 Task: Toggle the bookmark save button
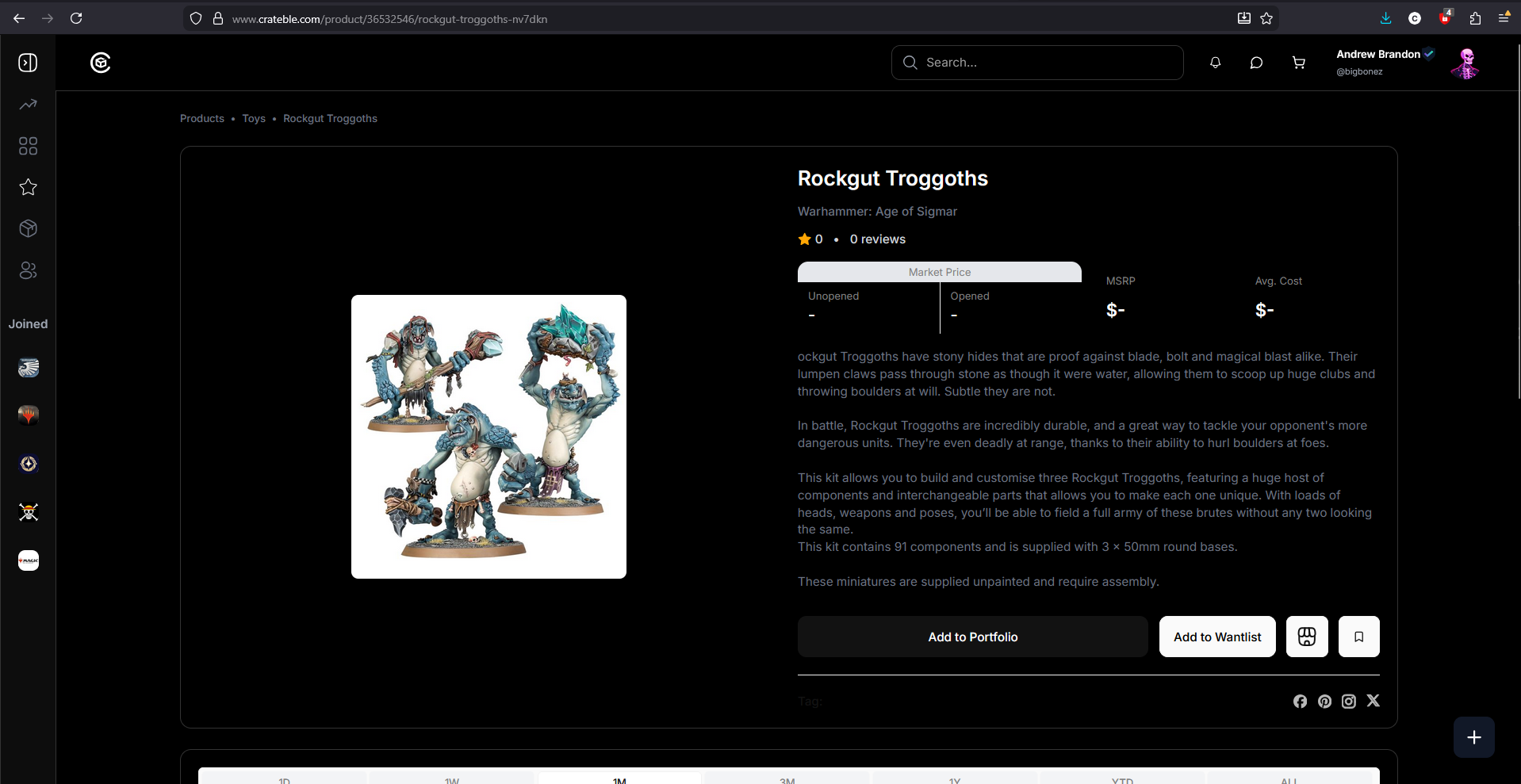click(x=1358, y=637)
